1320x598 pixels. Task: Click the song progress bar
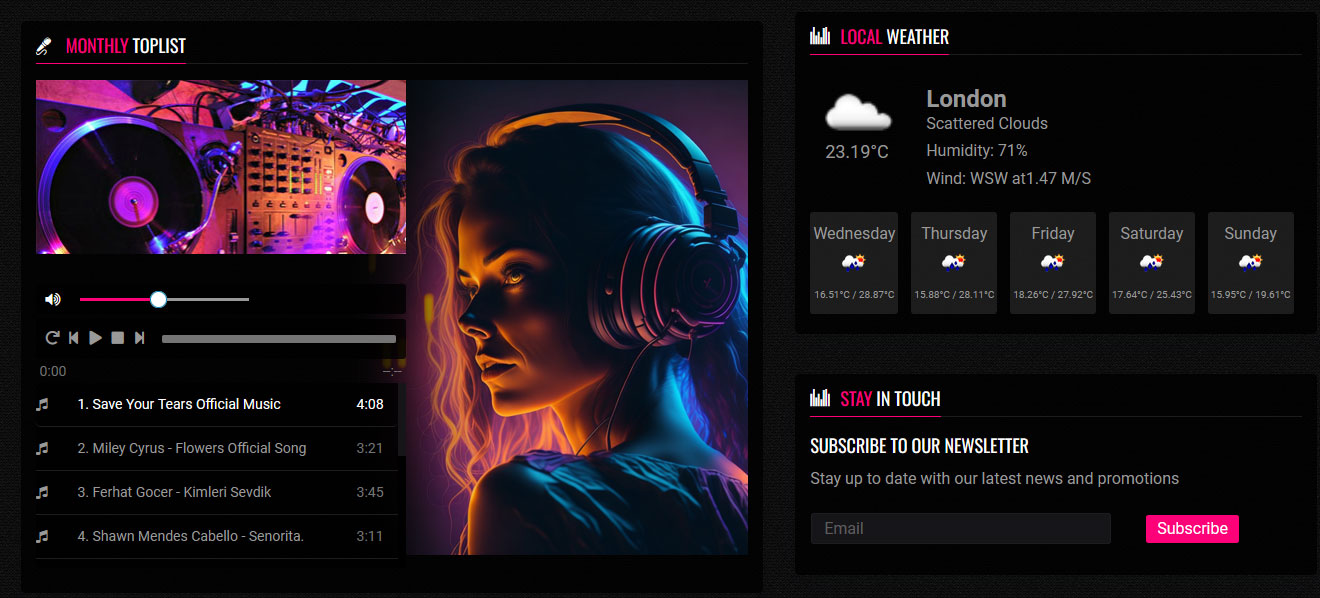tap(279, 339)
